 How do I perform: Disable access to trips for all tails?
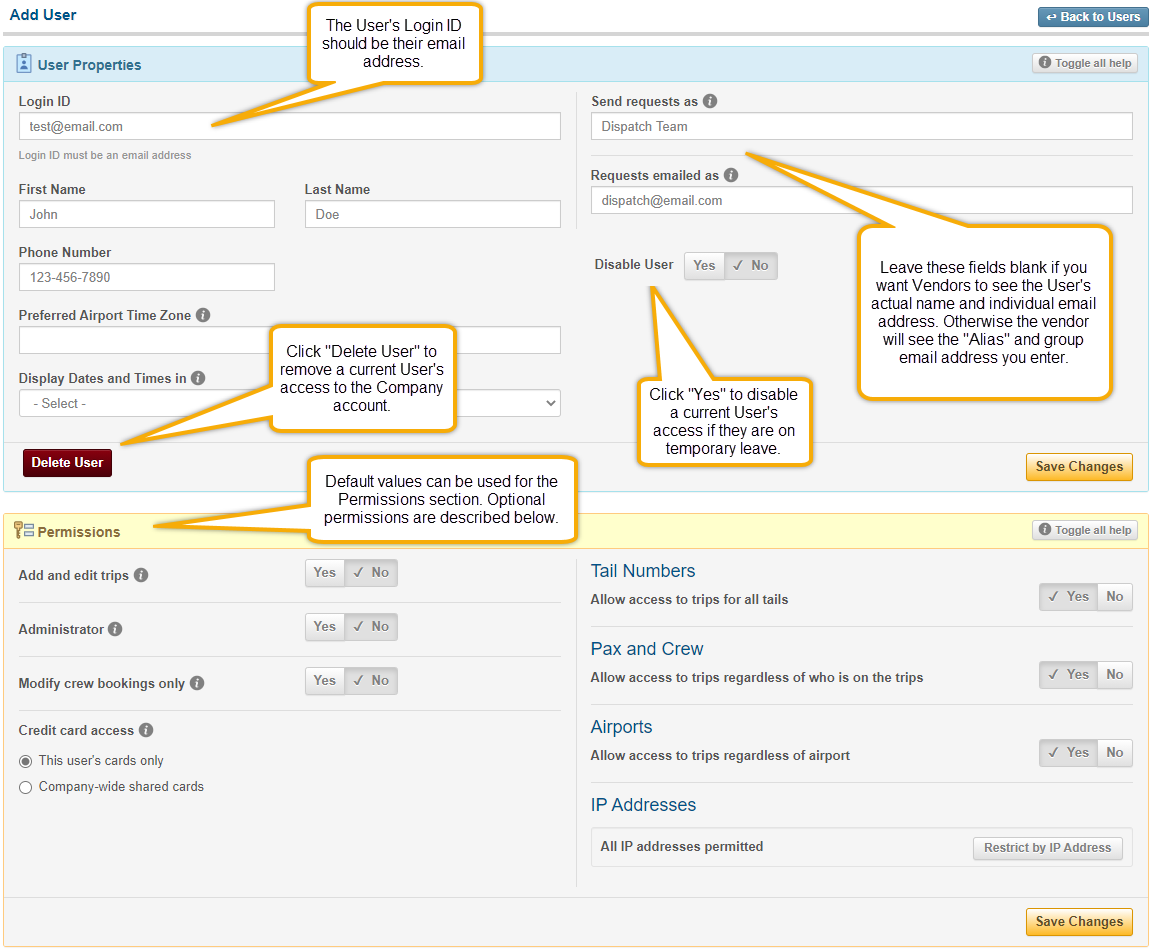click(x=1114, y=596)
